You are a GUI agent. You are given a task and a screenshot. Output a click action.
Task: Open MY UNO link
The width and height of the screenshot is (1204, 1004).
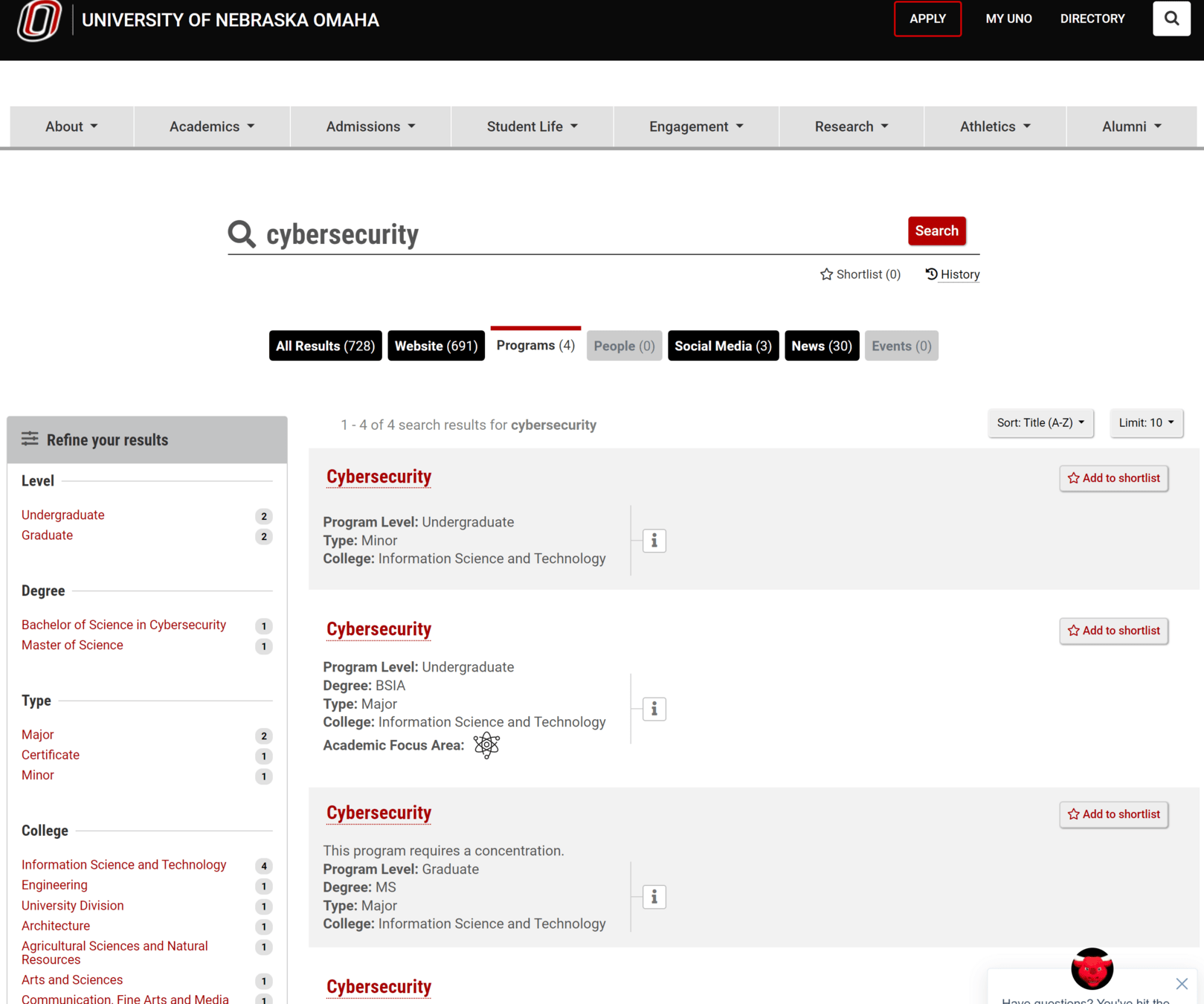click(1008, 19)
